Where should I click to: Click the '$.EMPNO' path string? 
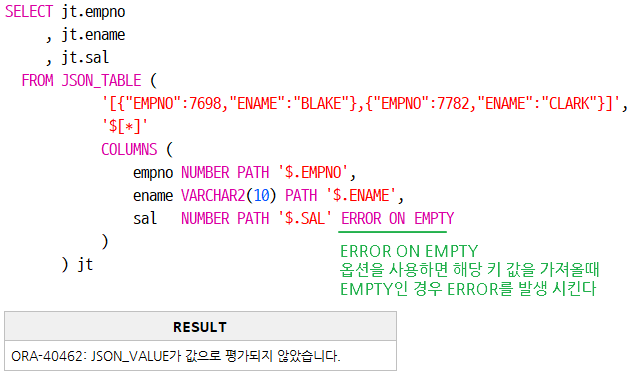(313, 172)
